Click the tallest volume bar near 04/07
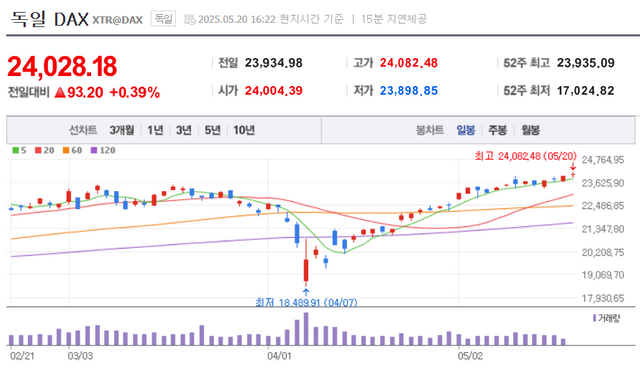 tap(306, 329)
